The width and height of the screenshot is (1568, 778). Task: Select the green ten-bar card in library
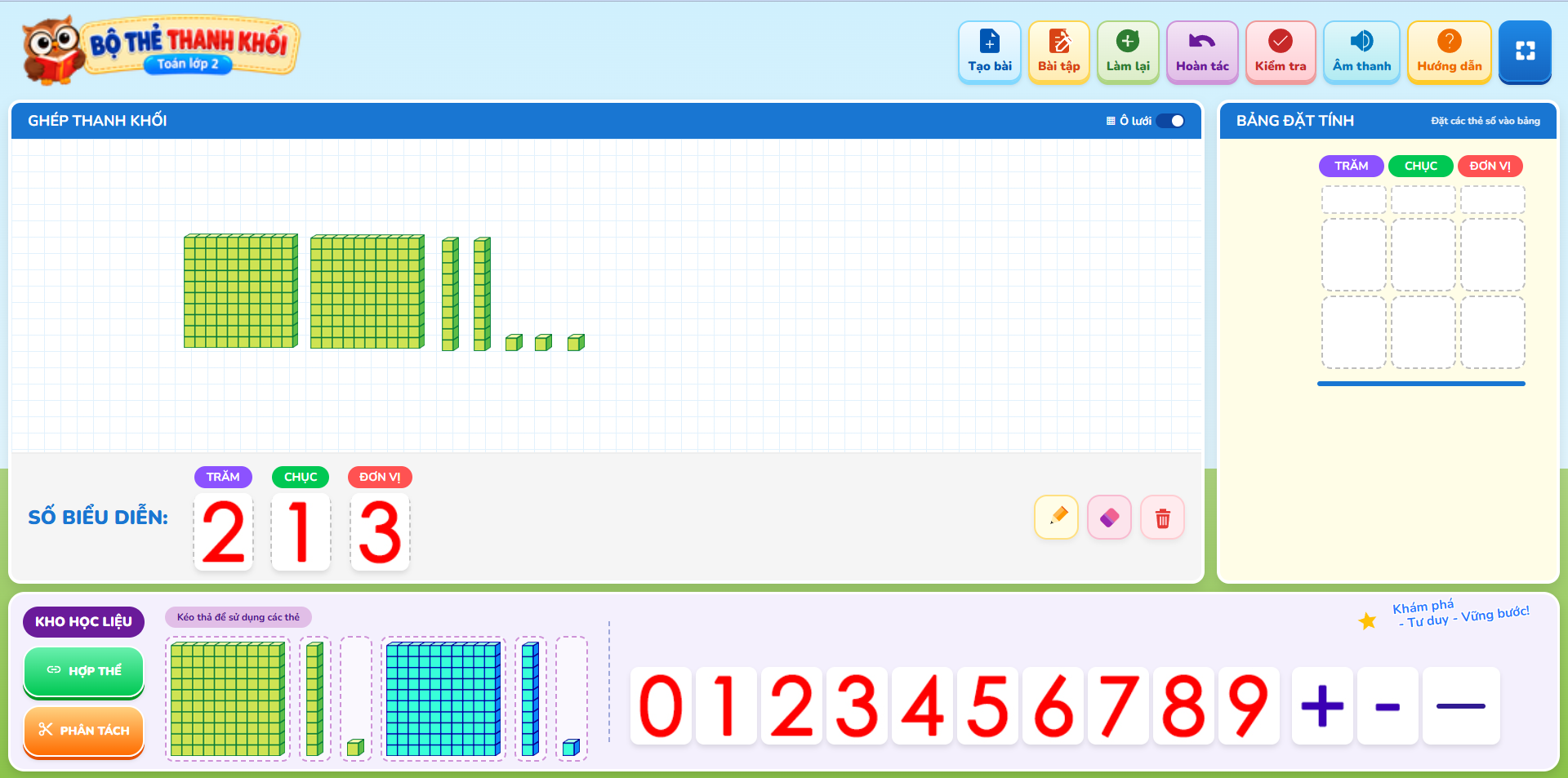click(315, 699)
